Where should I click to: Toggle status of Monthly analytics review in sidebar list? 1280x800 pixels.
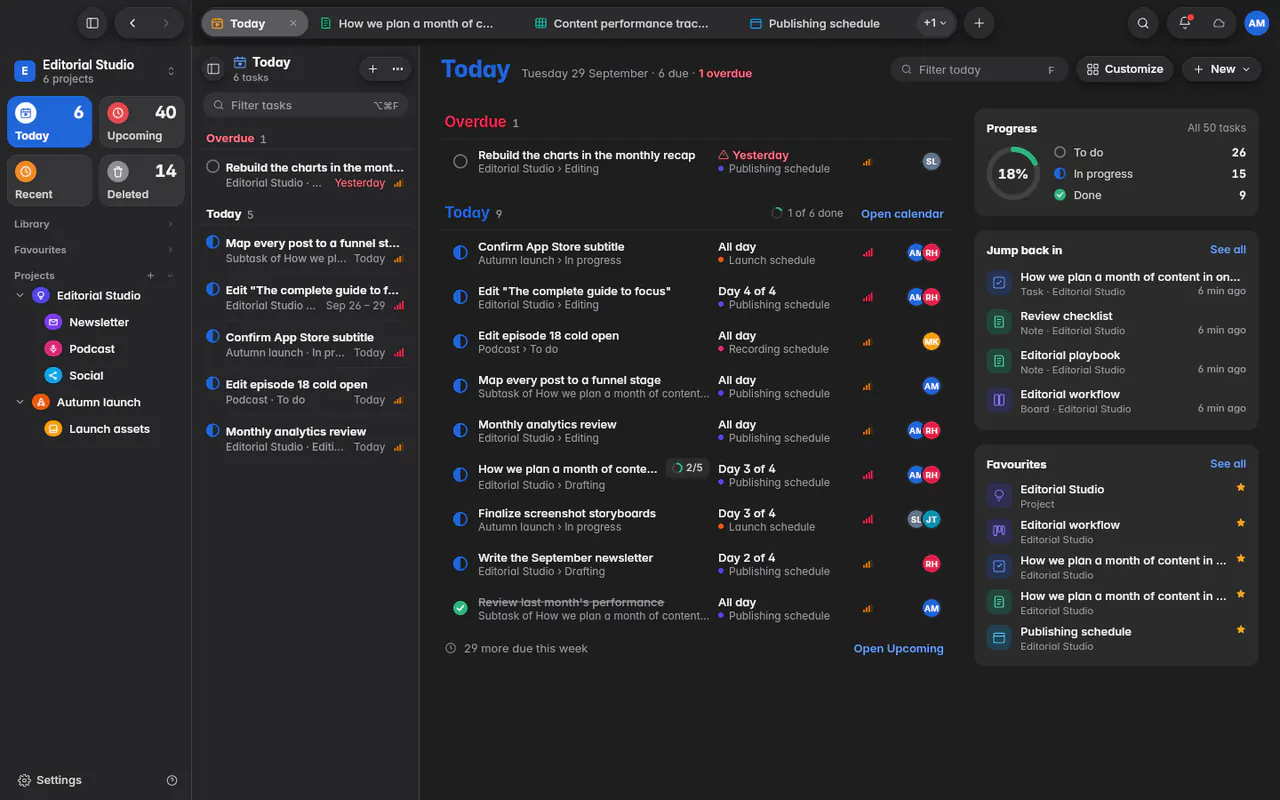pos(213,431)
